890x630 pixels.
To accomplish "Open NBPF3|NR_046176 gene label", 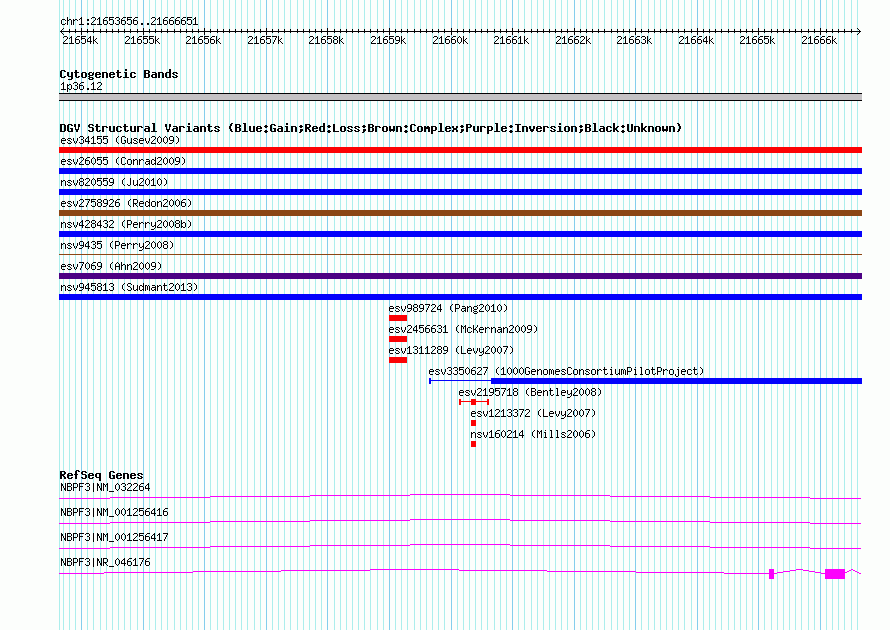I will [105, 562].
